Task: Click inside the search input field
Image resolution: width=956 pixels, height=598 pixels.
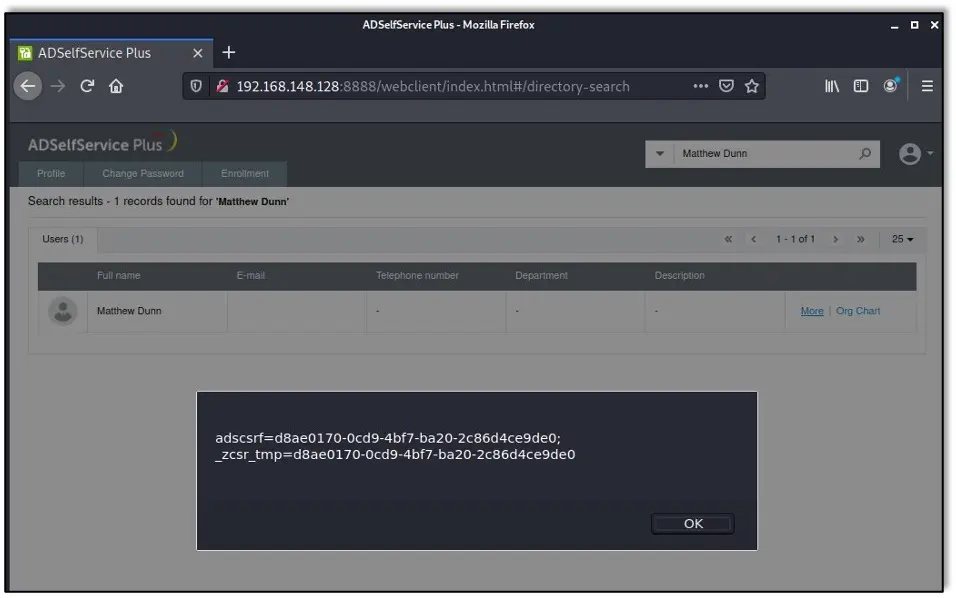Action: tap(760, 153)
